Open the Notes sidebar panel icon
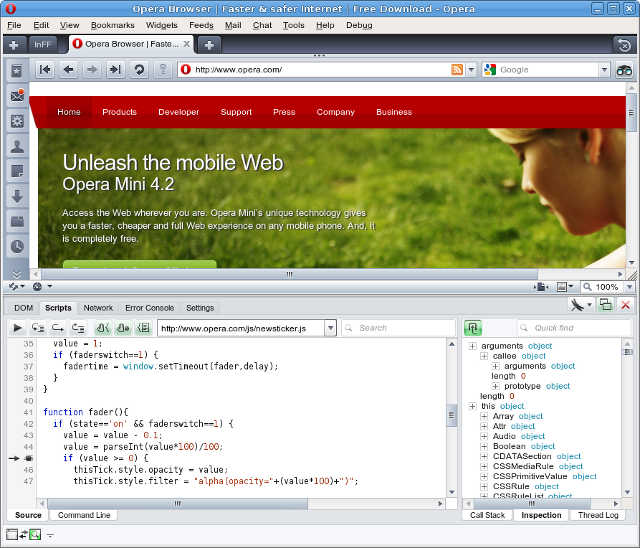The height and width of the screenshot is (548, 640). click(x=17, y=171)
